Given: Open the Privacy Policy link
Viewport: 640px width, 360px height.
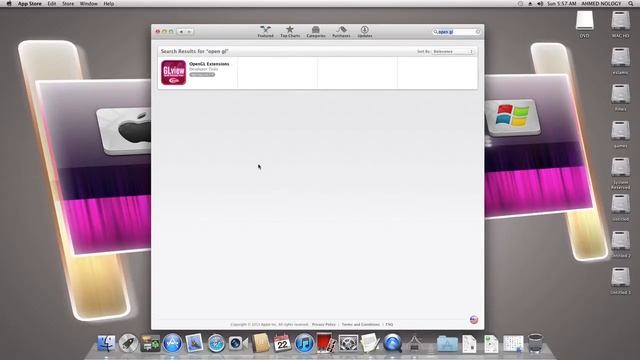Looking at the screenshot, I should (x=324, y=324).
